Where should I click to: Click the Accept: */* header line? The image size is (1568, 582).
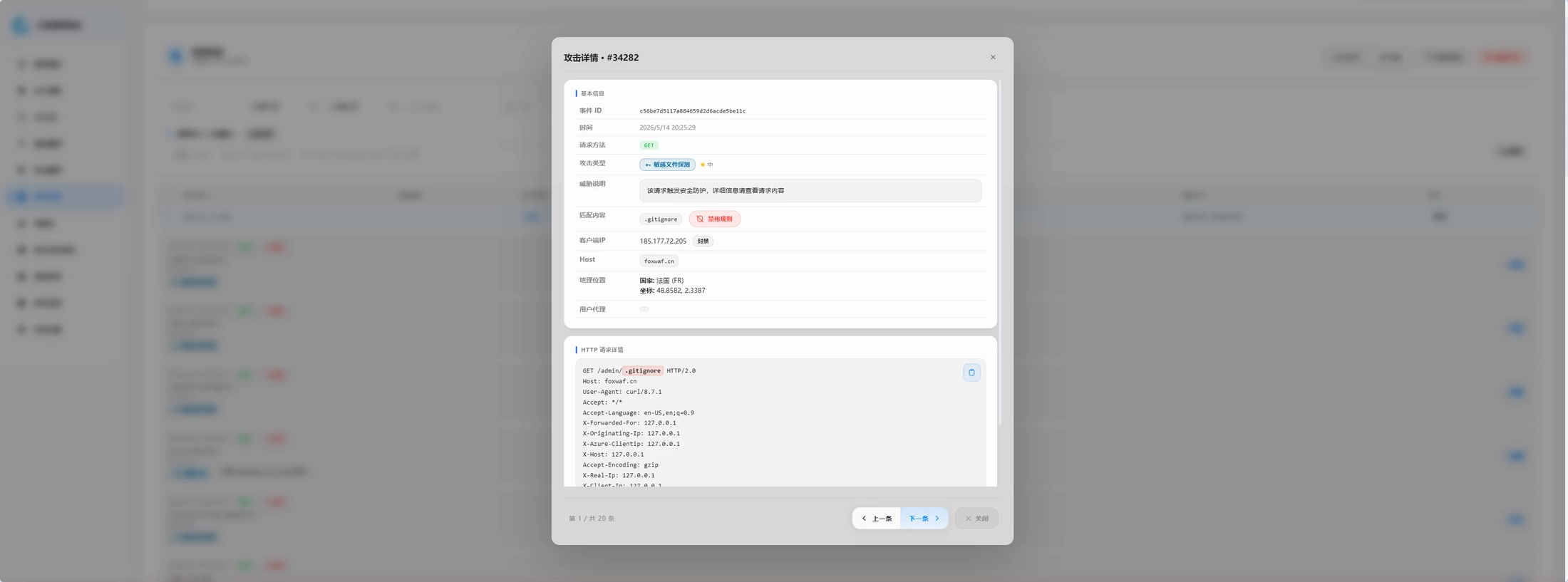pos(602,402)
